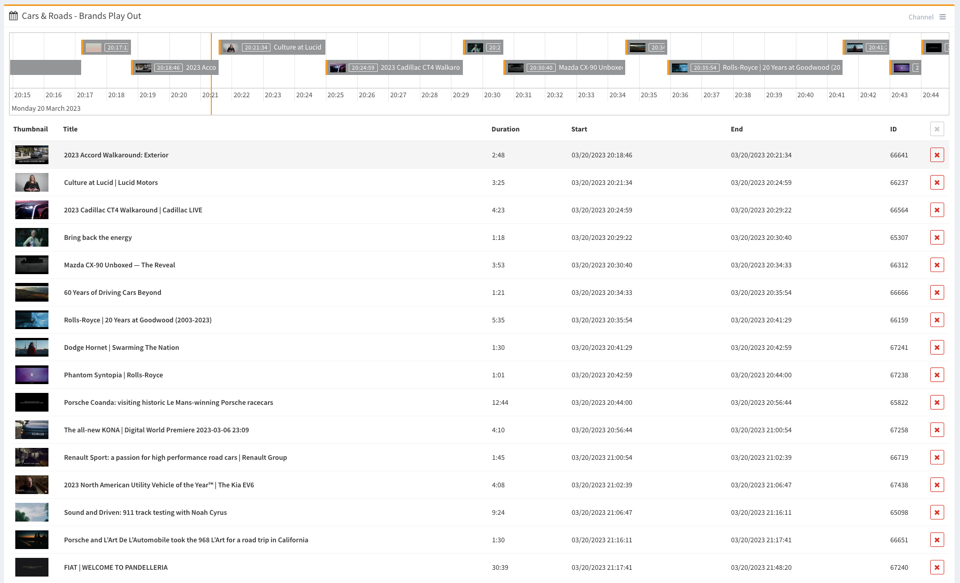Select Rolls-Royce 20 Years timeline clip

point(755,67)
